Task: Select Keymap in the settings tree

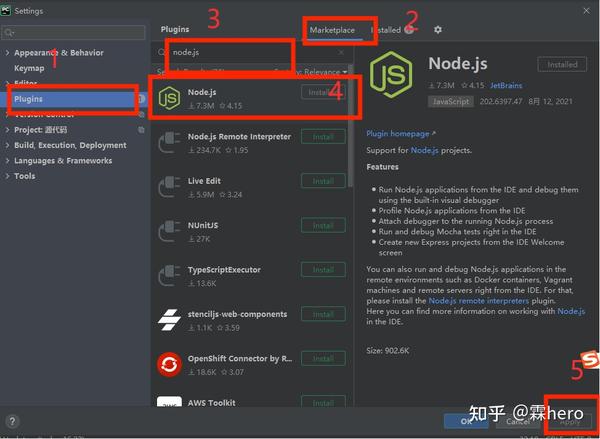Action: pyautogui.click(x=29, y=68)
